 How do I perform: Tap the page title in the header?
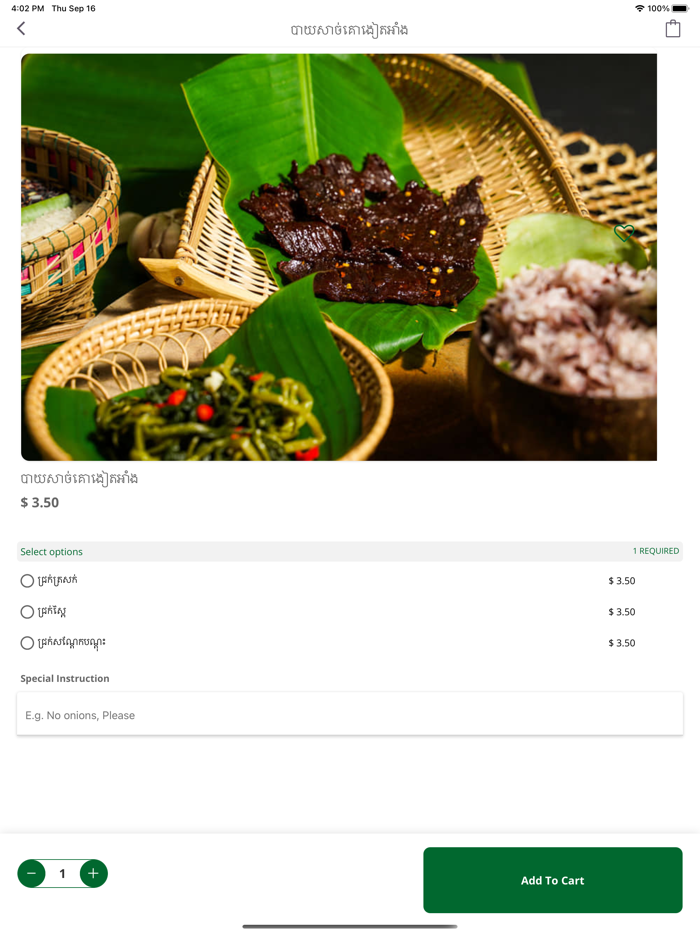coord(349,30)
